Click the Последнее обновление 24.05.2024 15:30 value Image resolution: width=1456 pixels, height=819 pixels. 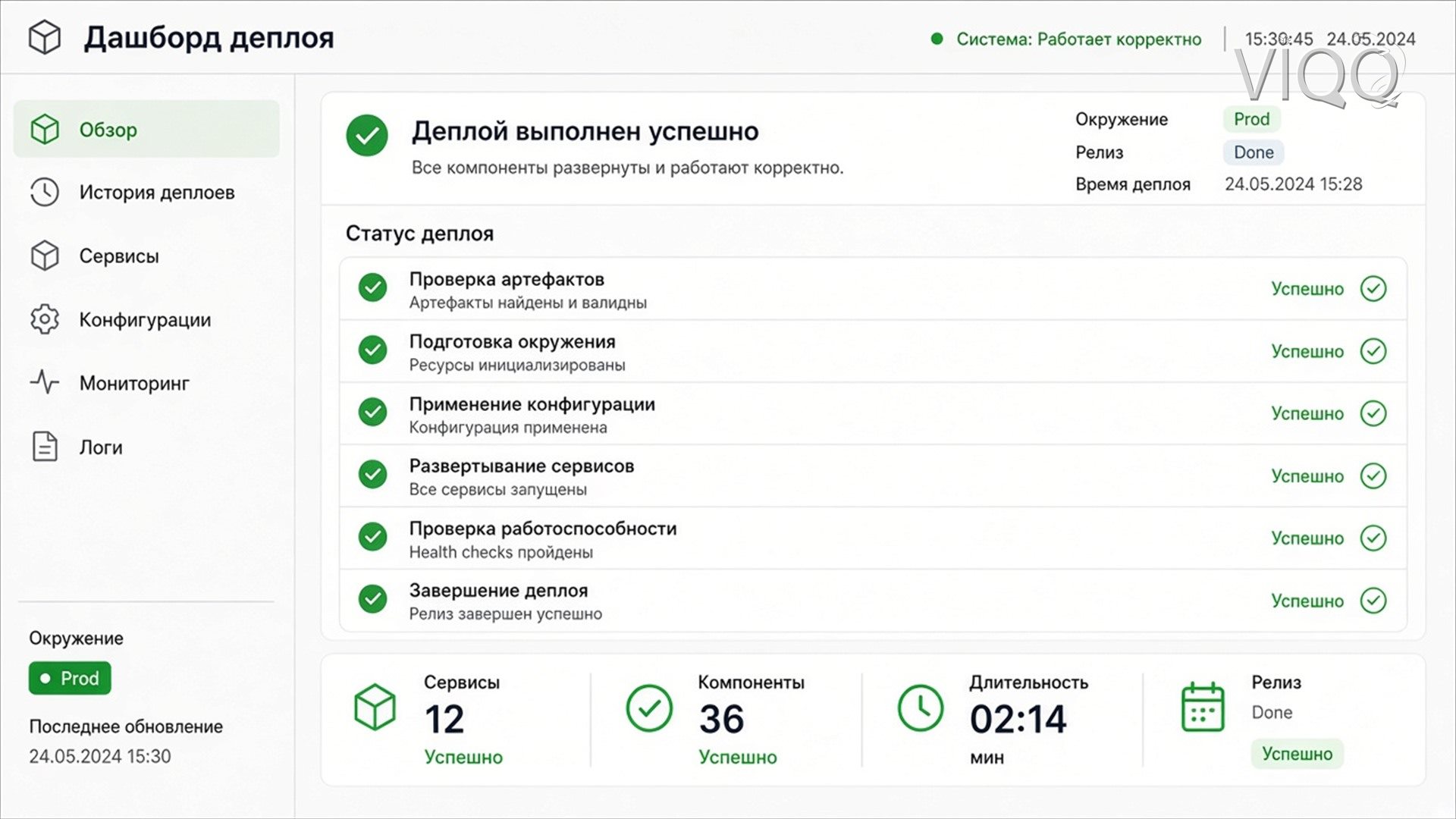[x=100, y=756]
